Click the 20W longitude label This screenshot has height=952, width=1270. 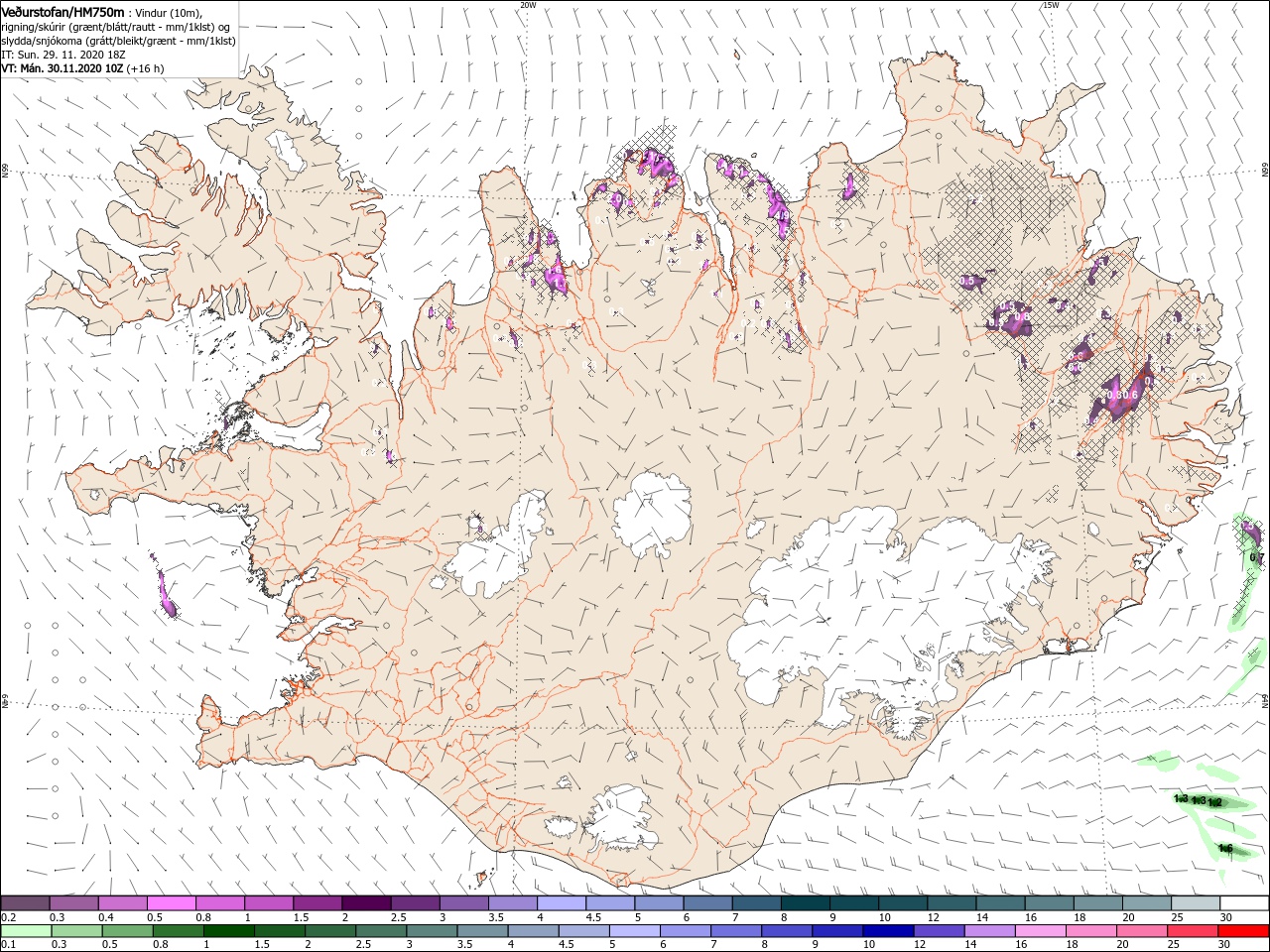[x=528, y=5]
